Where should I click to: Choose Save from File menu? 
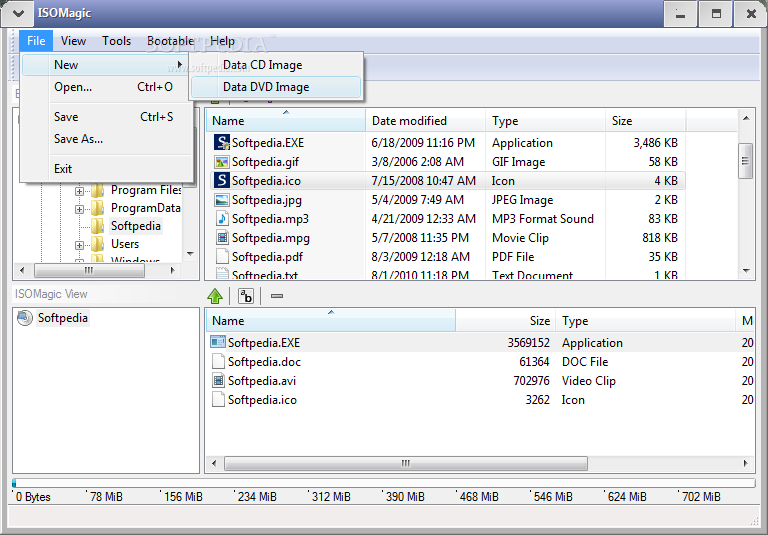[106, 117]
